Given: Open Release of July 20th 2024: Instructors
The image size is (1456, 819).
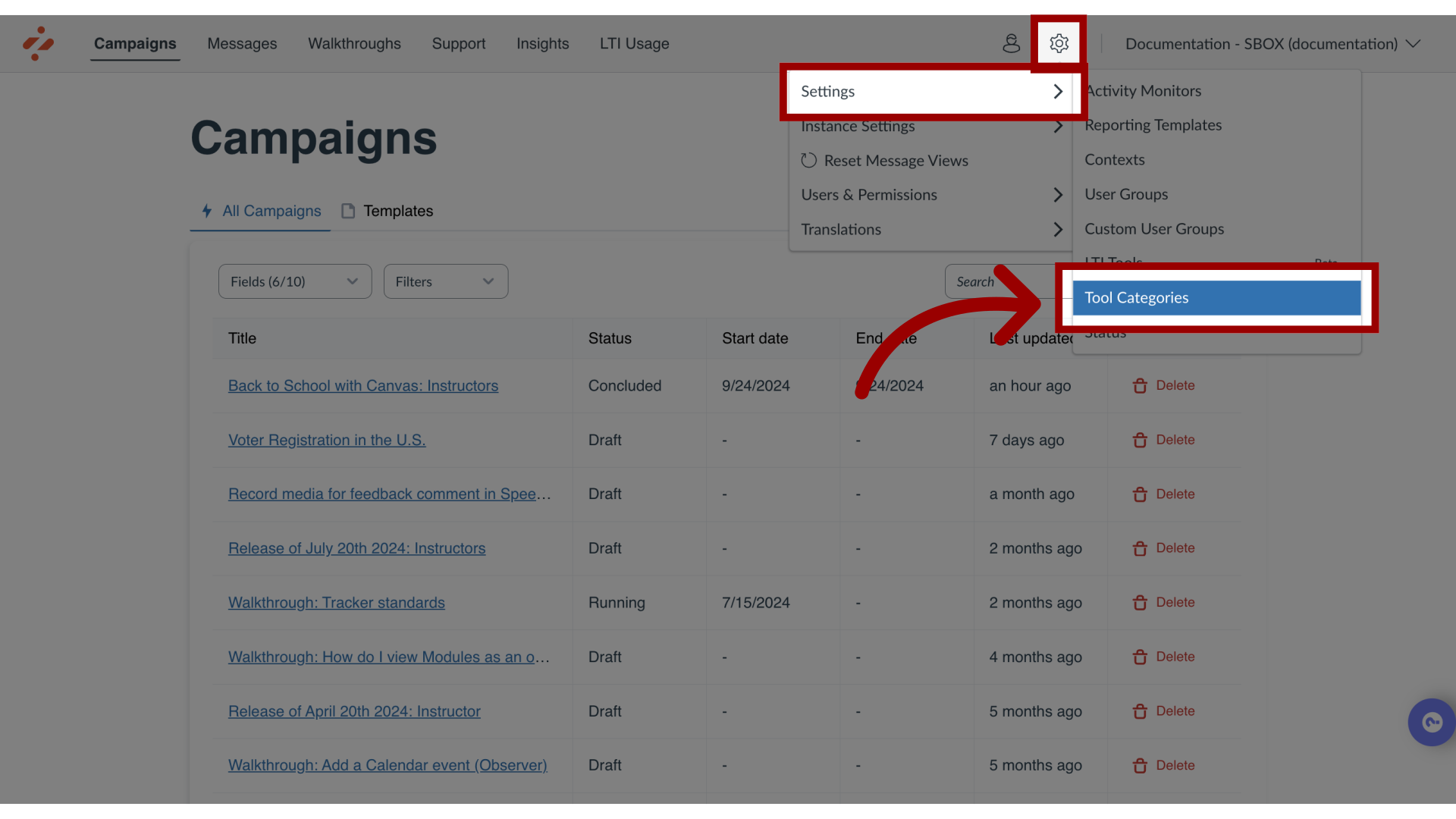Looking at the screenshot, I should click(356, 548).
